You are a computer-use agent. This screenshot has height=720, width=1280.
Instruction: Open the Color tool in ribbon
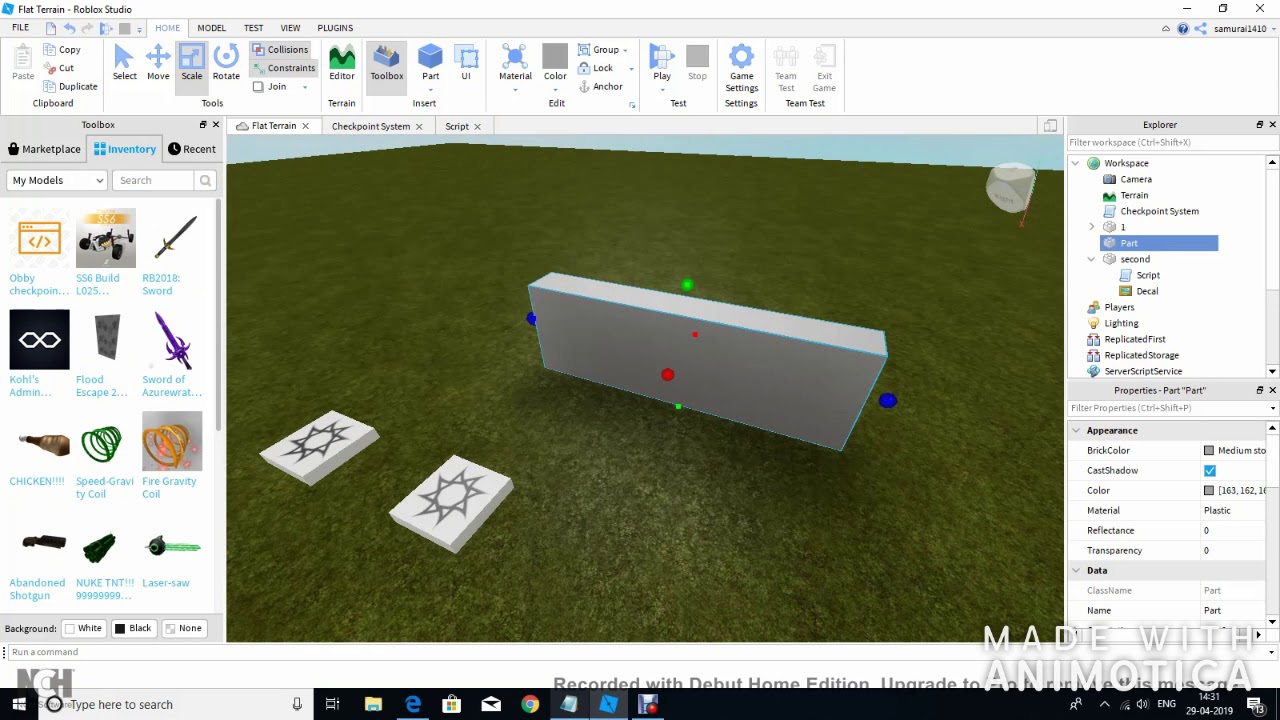(x=555, y=63)
